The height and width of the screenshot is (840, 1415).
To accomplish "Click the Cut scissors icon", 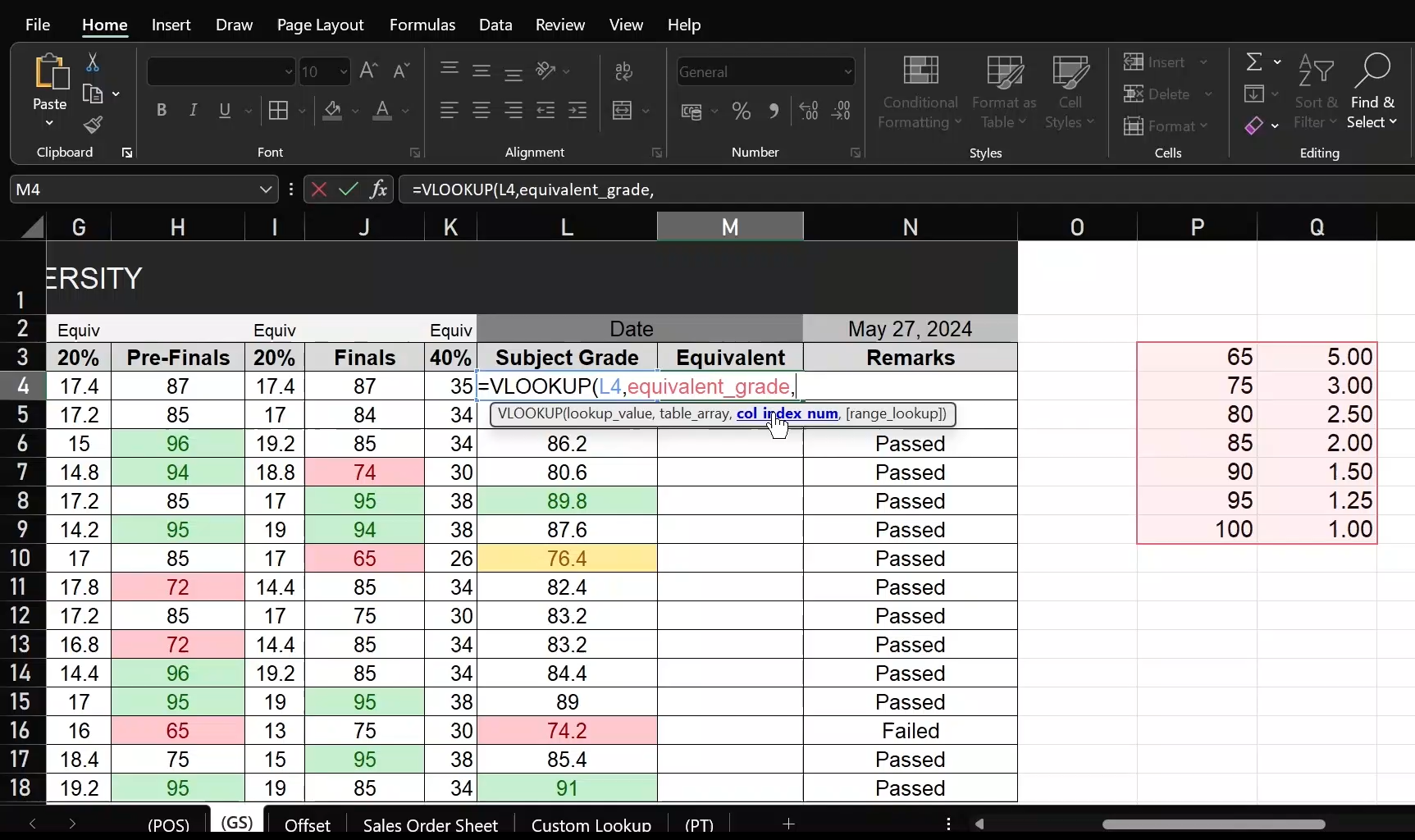I will pos(93,62).
